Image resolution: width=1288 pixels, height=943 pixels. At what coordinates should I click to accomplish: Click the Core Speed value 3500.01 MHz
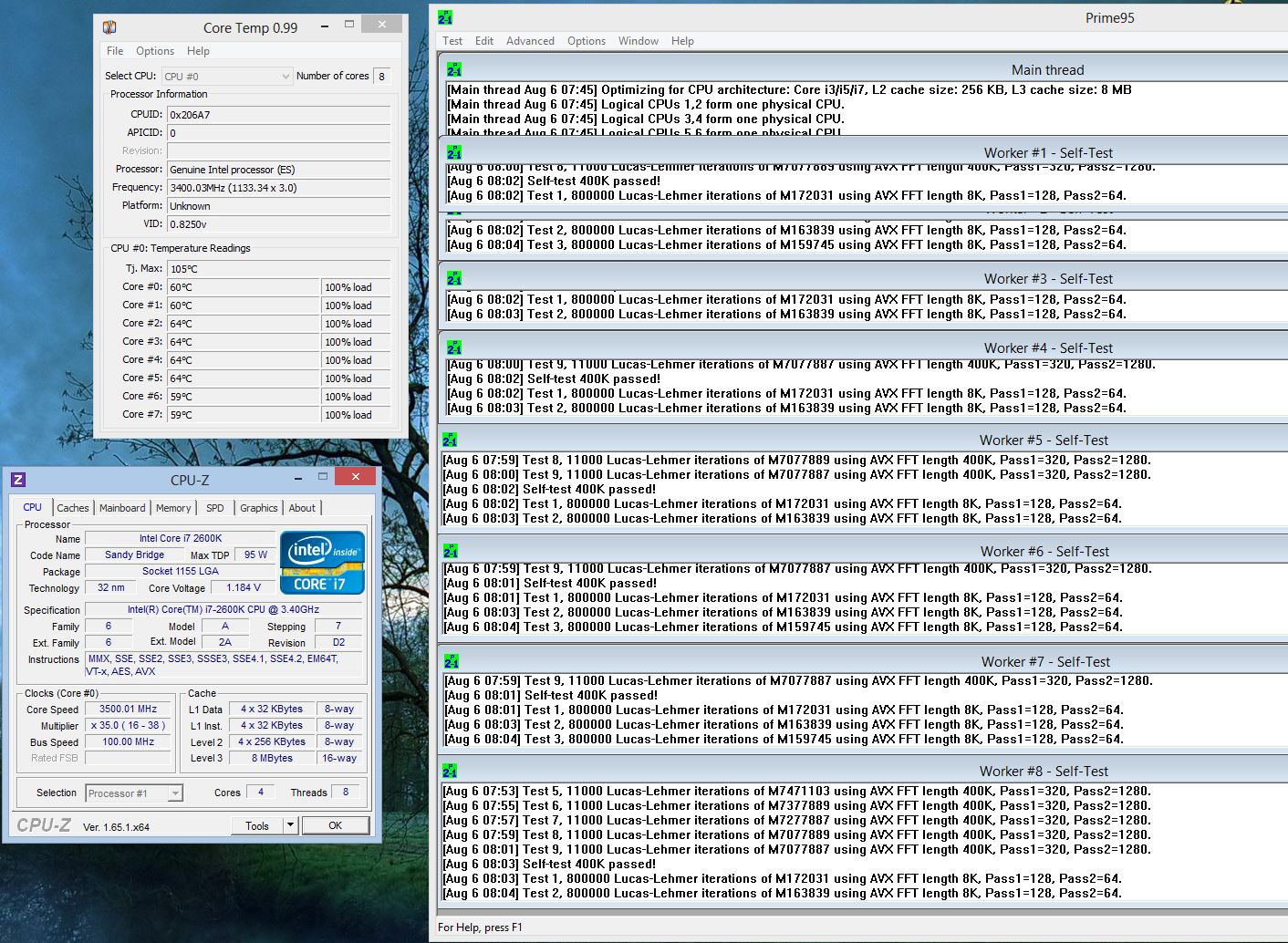pyautogui.click(x=128, y=709)
